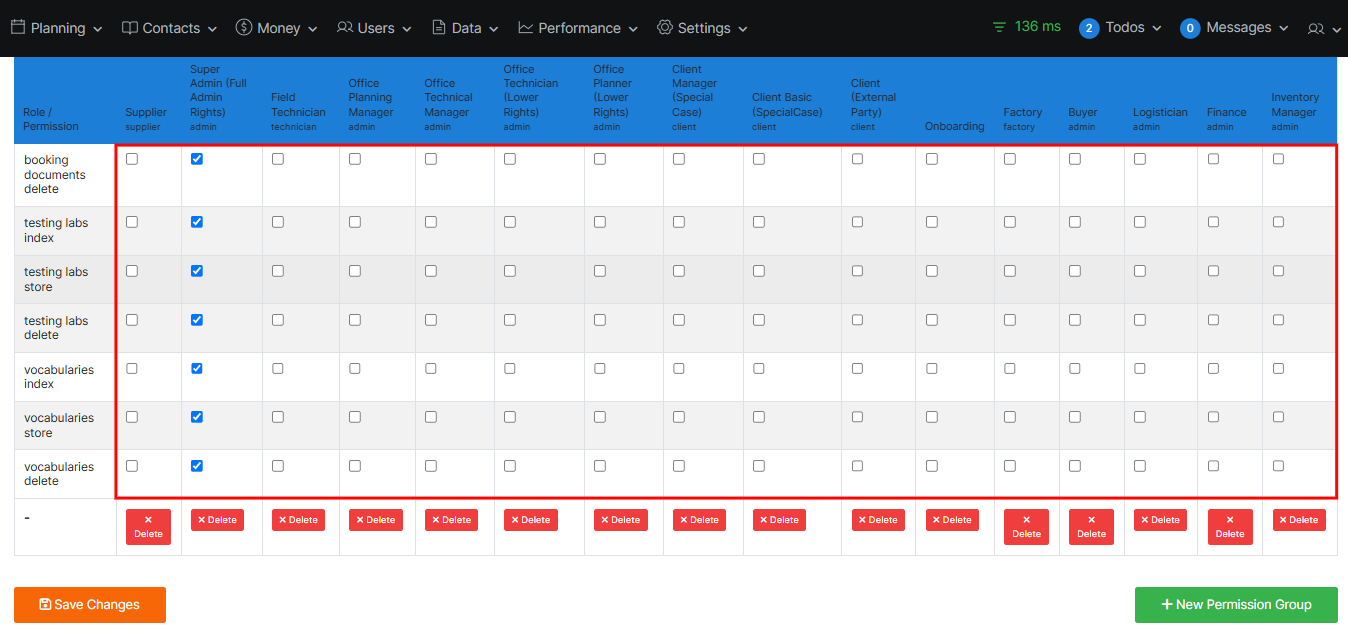
Task: Check vocabularies delete for Inventory Manager
Action: pyautogui.click(x=1278, y=466)
